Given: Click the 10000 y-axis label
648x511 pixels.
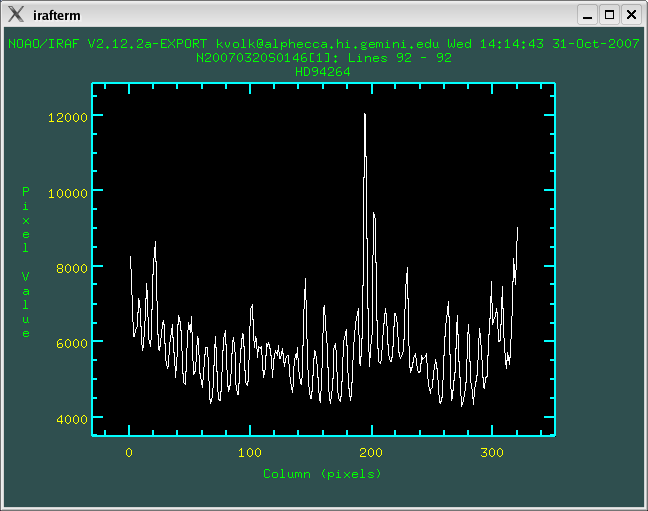Looking at the screenshot, I should coord(68,193).
